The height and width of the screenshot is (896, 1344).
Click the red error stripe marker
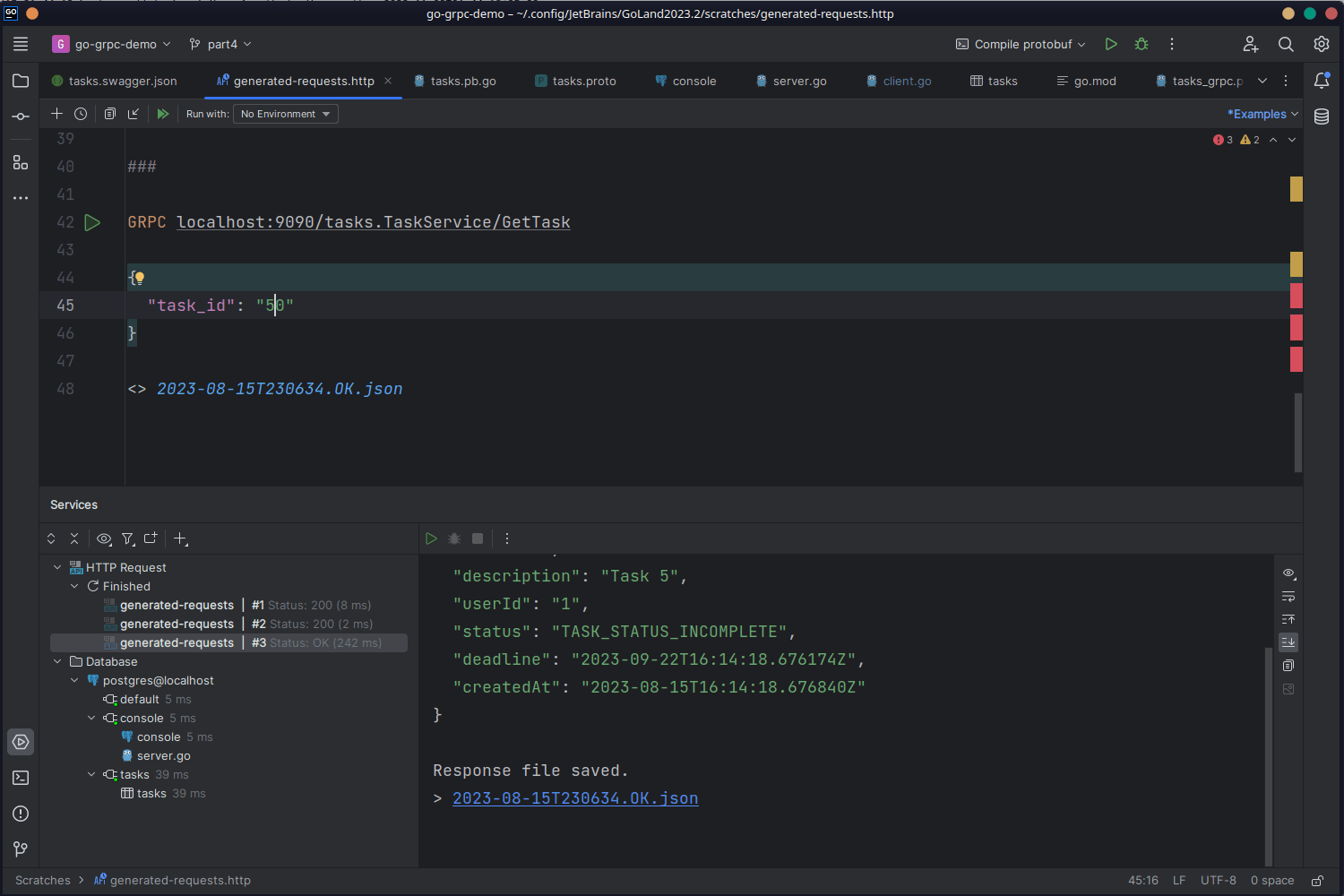pos(1296,296)
